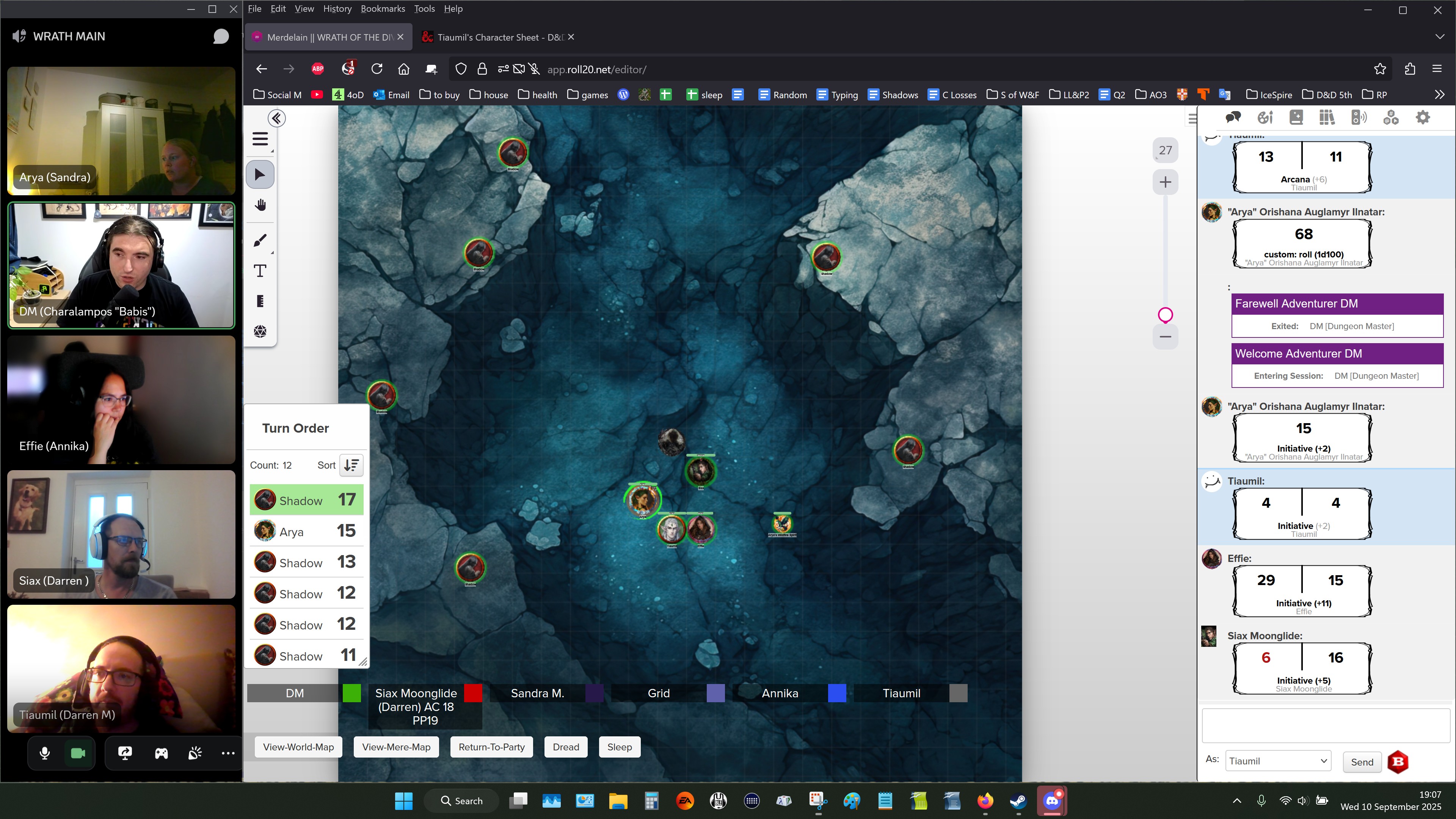The width and height of the screenshot is (1456, 819).
Task: Open the Jukebox audio tab
Action: (x=1359, y=118)
